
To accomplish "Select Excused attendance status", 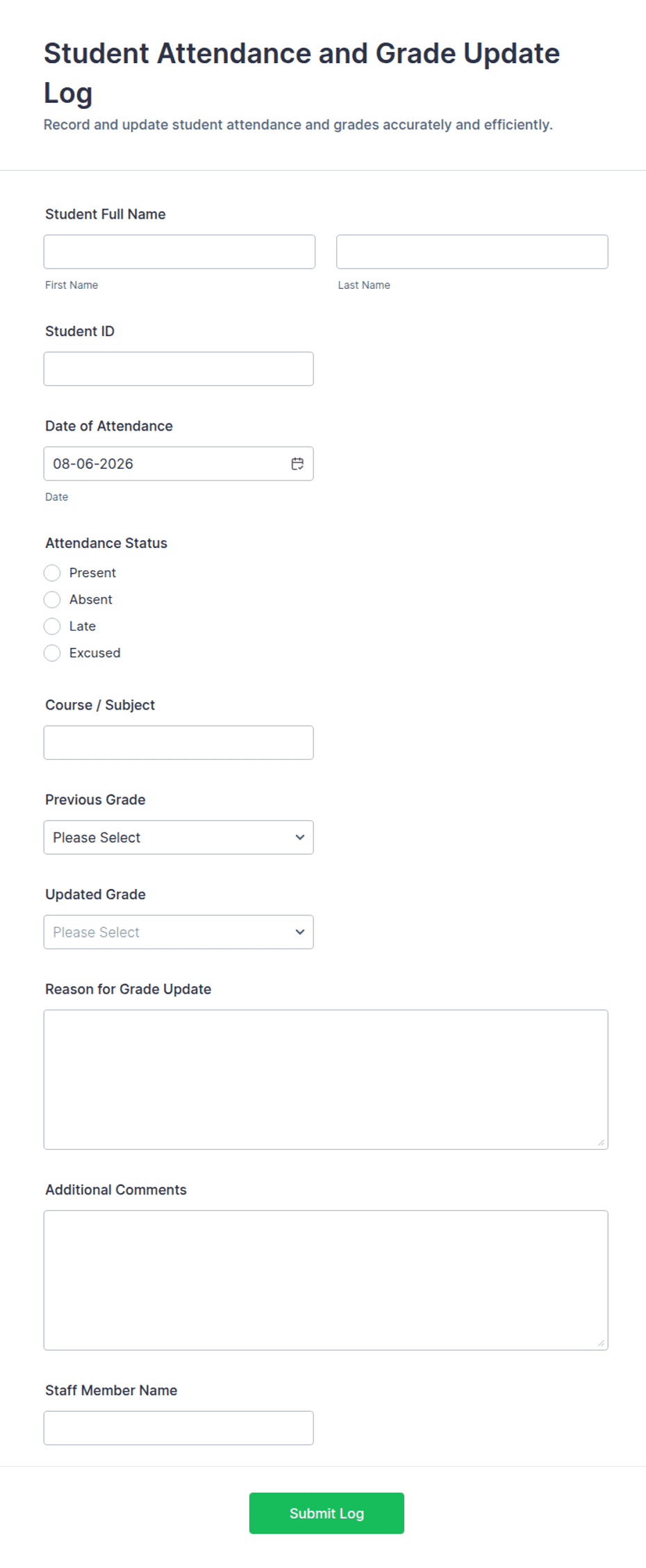I will (52, 653).
